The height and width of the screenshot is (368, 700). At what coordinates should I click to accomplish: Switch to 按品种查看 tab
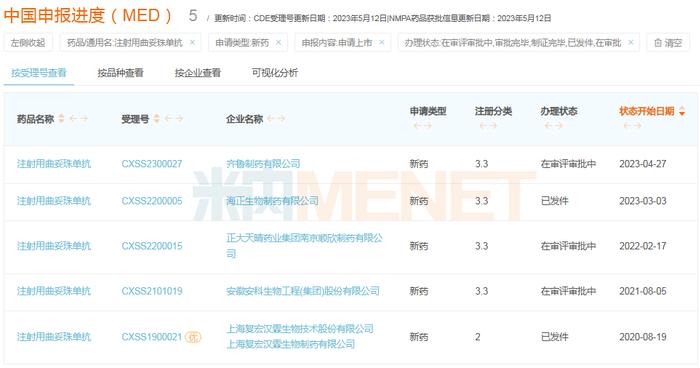(121, 73)
